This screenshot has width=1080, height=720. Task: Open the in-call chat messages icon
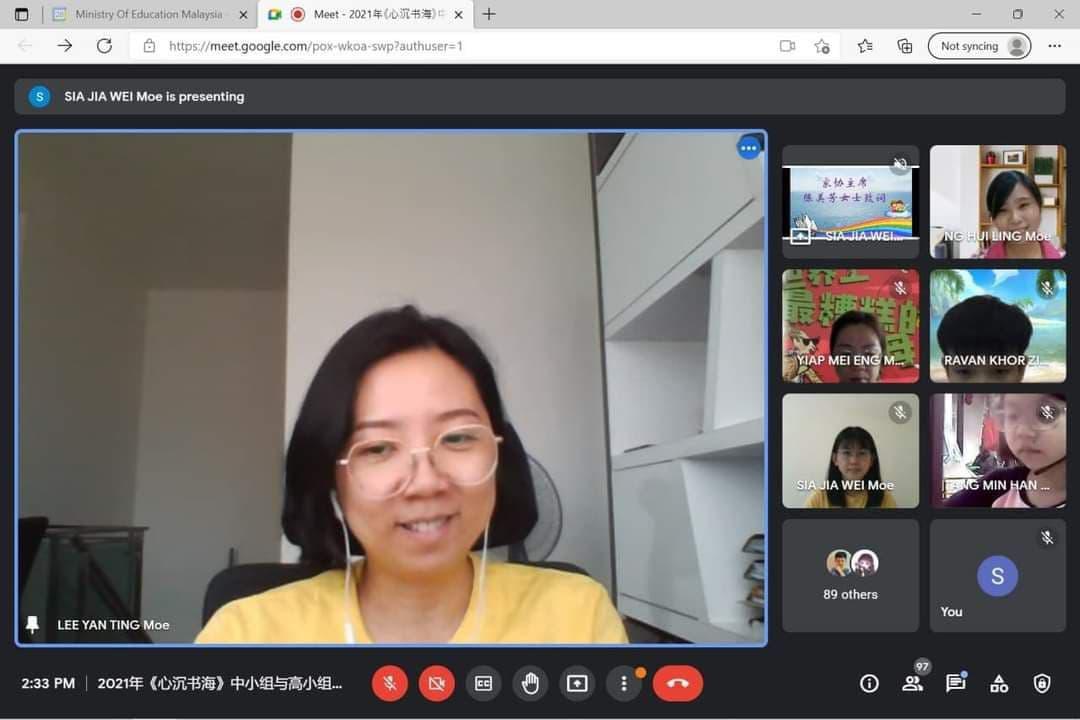[955, 683]
